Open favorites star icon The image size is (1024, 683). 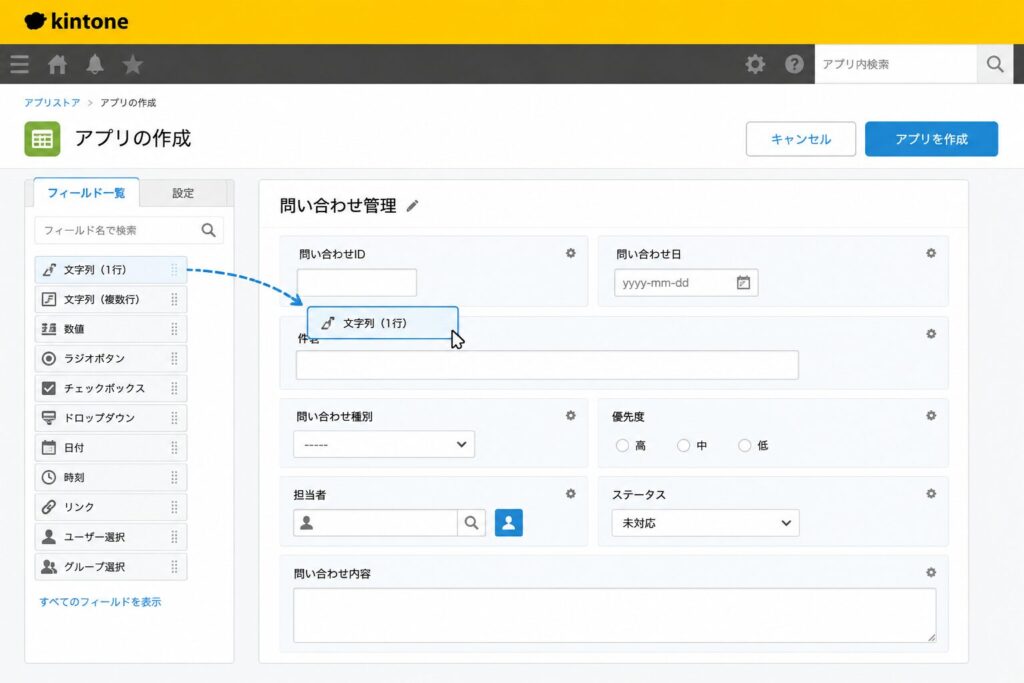pyautogui.click(x=133, y=64)
